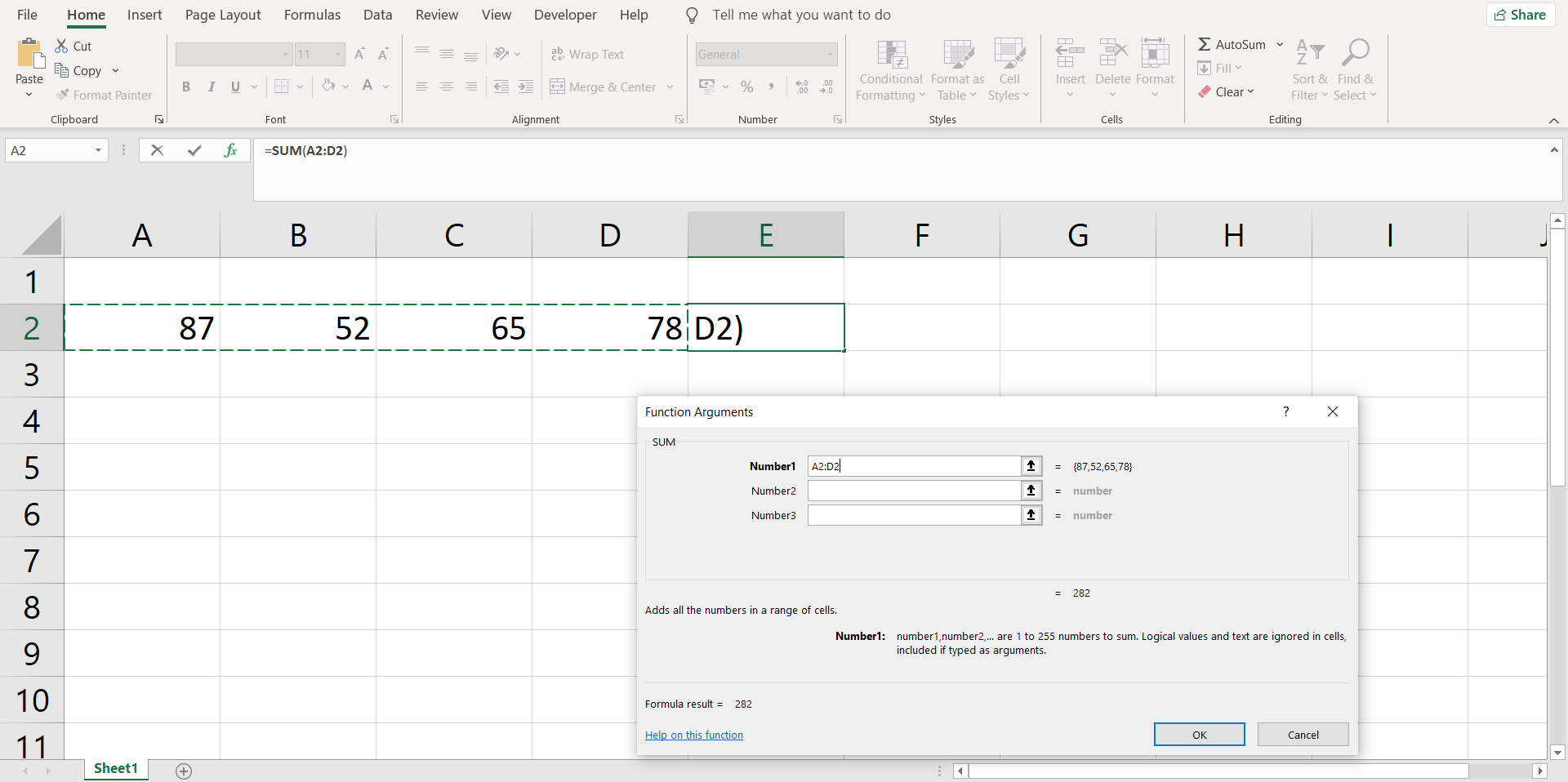Click Merge & Center
This screenshot has height=782, width=1568.
pyautogui.click(x=604, y=87)
